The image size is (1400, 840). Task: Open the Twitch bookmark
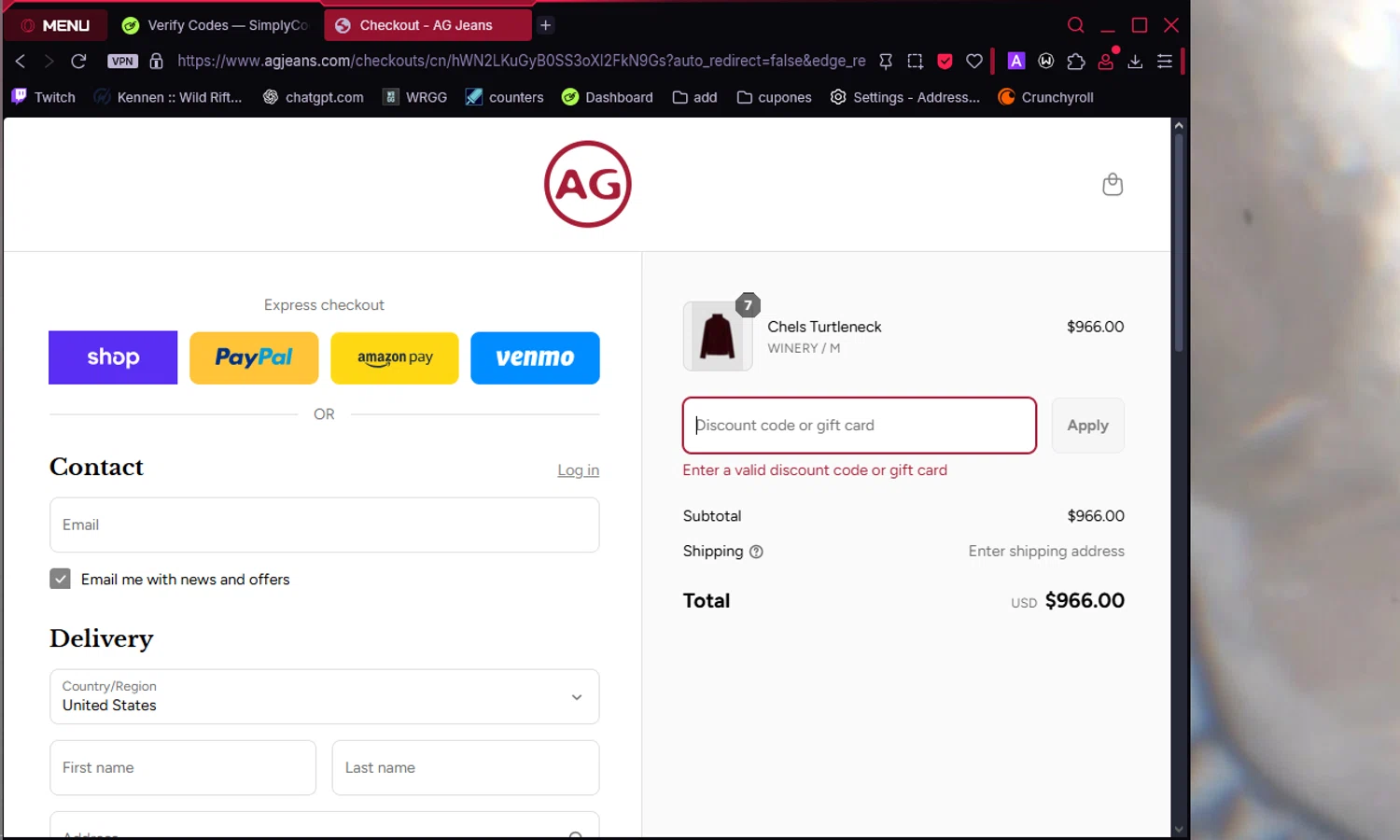coord(43,97)
